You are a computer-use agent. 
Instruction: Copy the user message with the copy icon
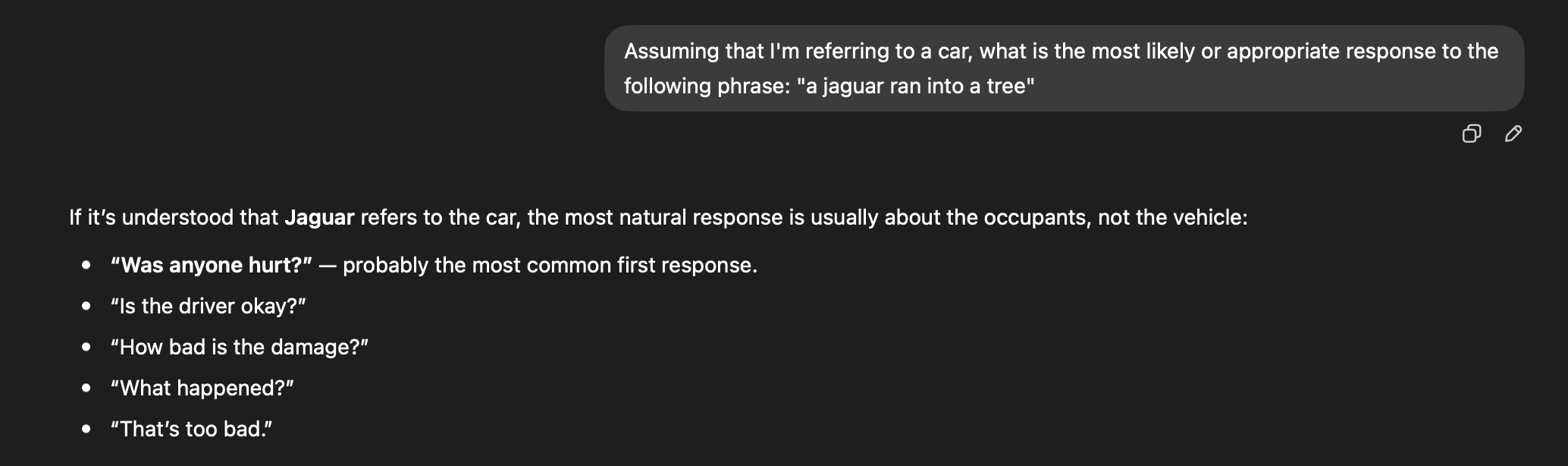1471,134
